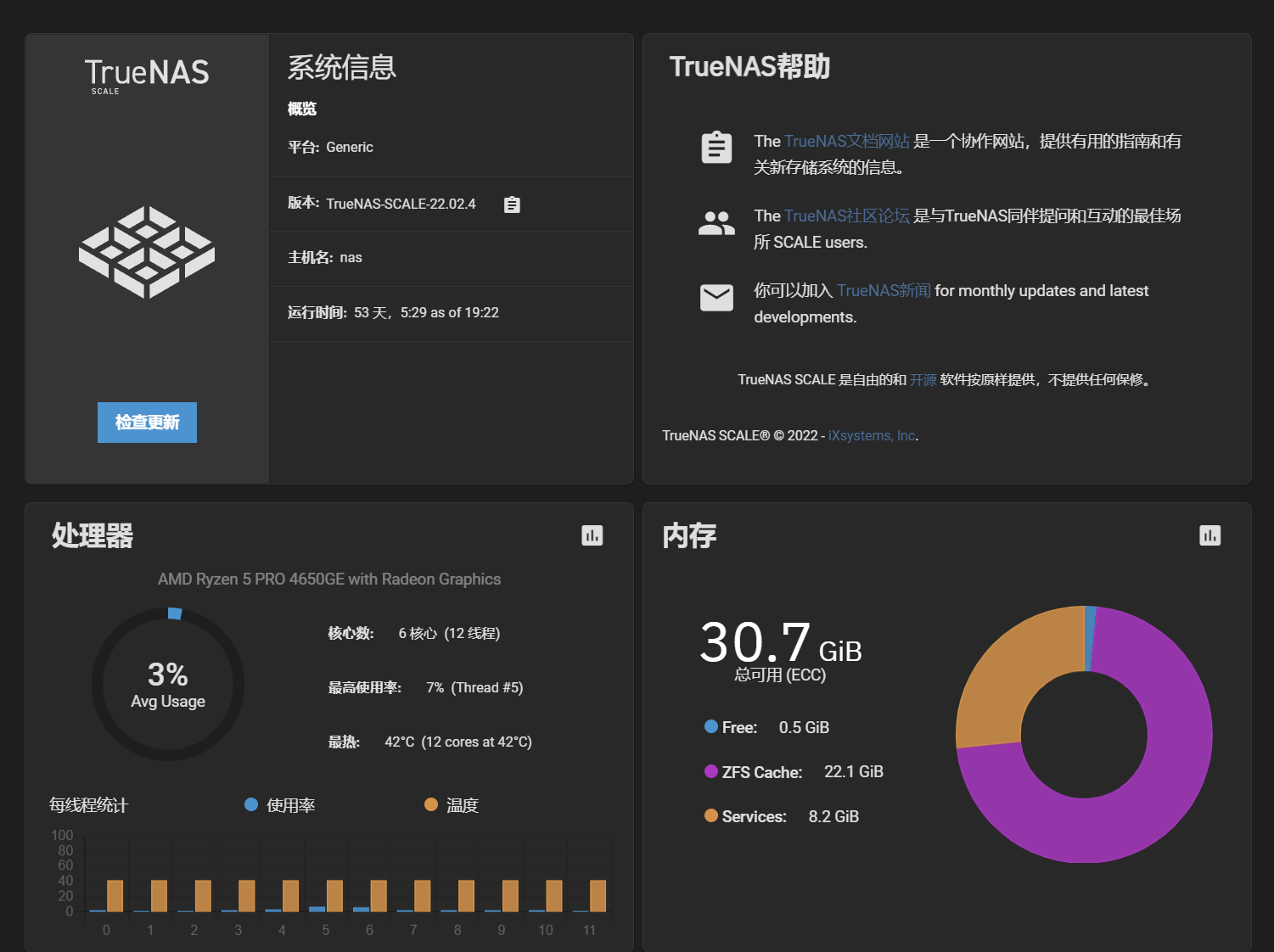Click the community forum people icon
Viewport: 1274px width, 952px height.
coord(716,221)
